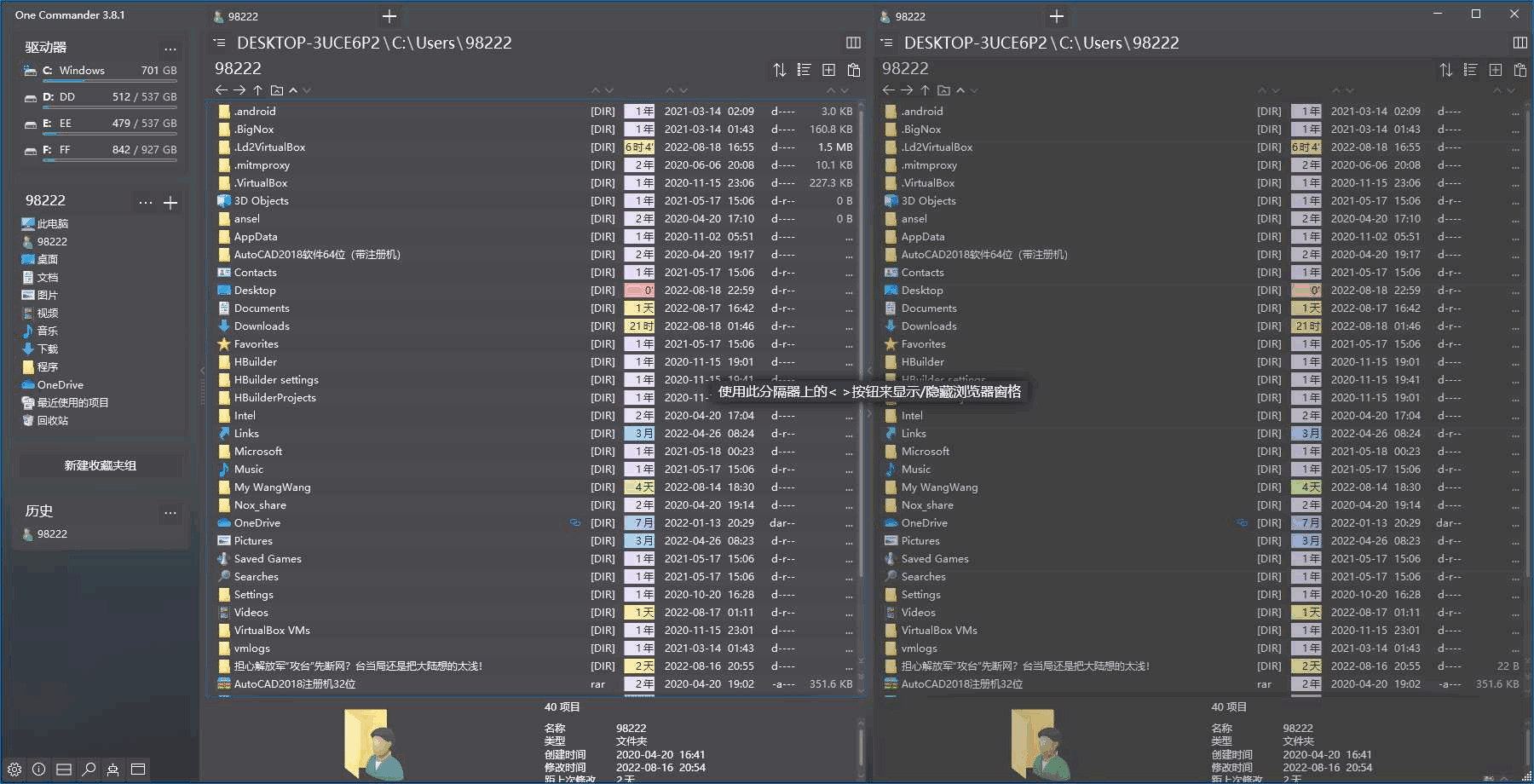Toggle the dual-pane layout icon in footer

pos(64,769)
